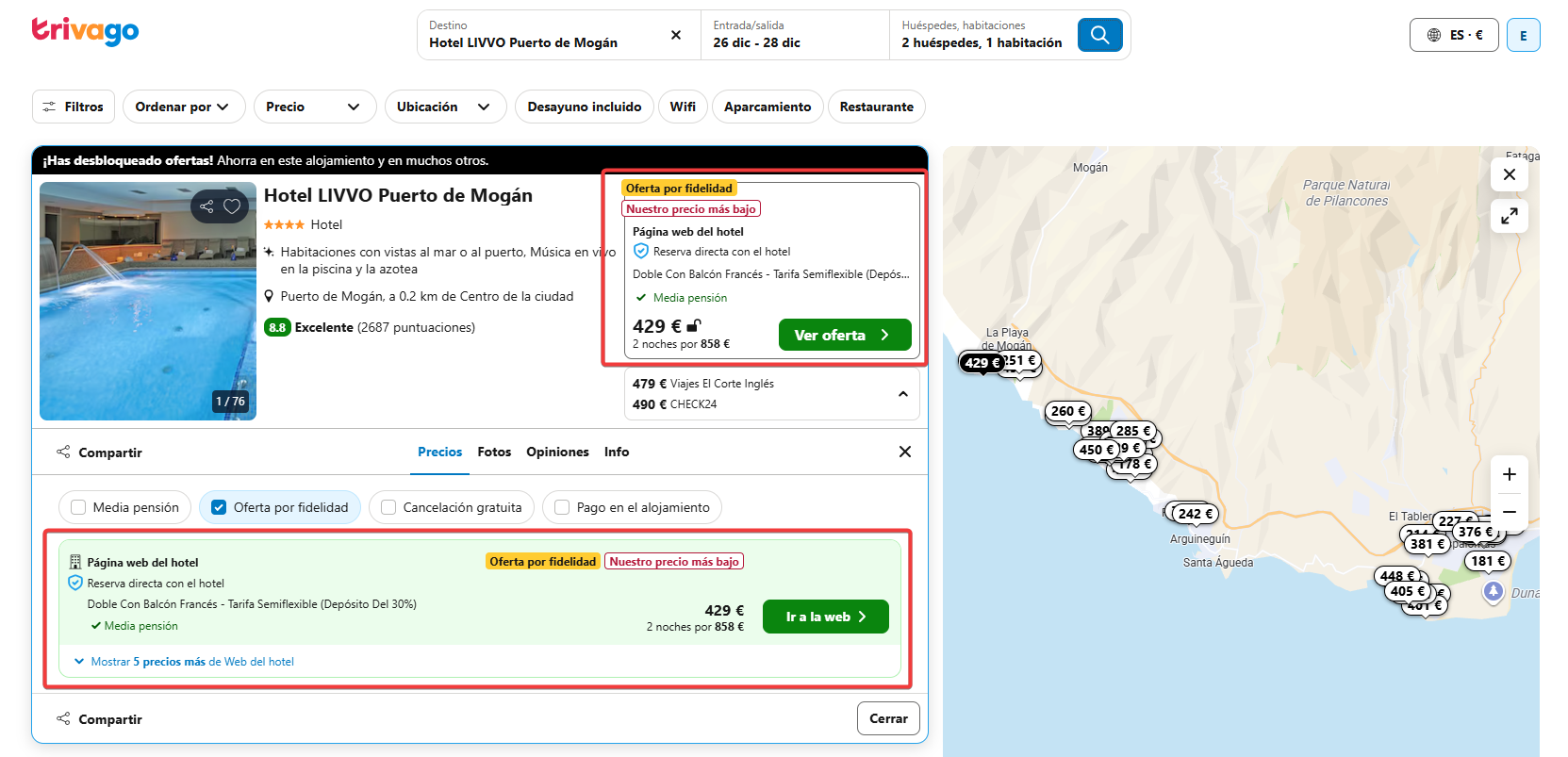Screen dimensions: 1568x757
Task: Click the Hotel LIVVO Puerto de Mogán title
Action: [x=398, y=195]
